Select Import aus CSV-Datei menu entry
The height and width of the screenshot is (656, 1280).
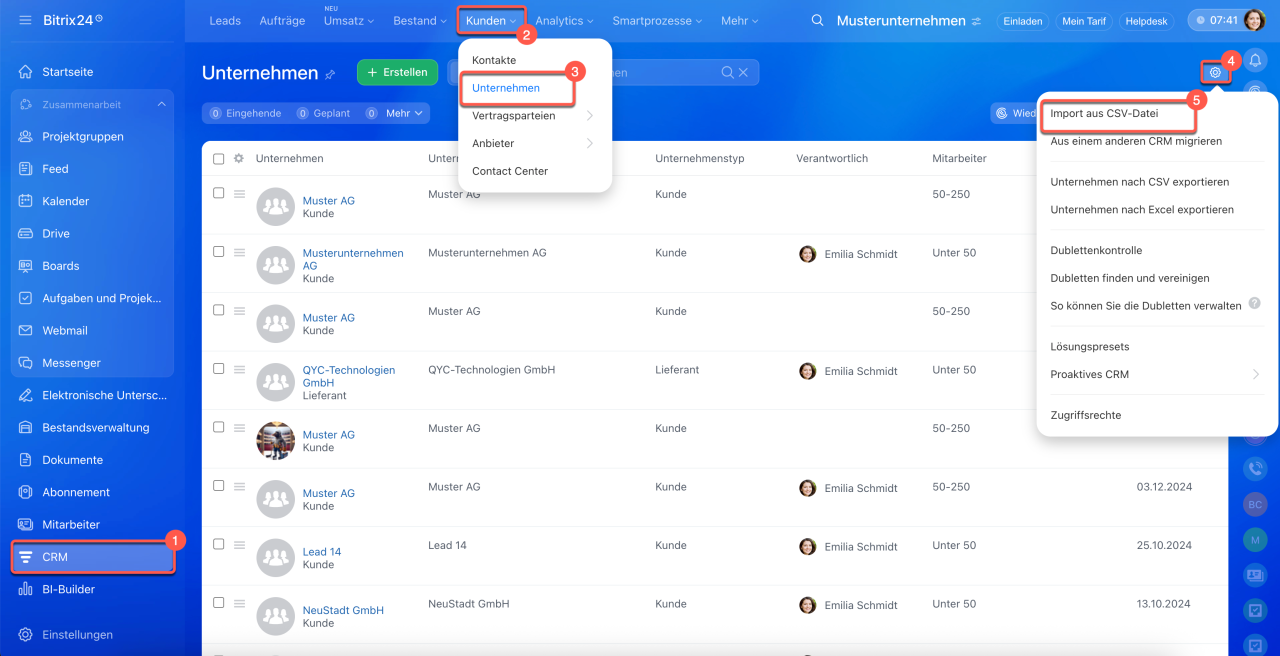pyautogui.click(x=1104, y=114)
